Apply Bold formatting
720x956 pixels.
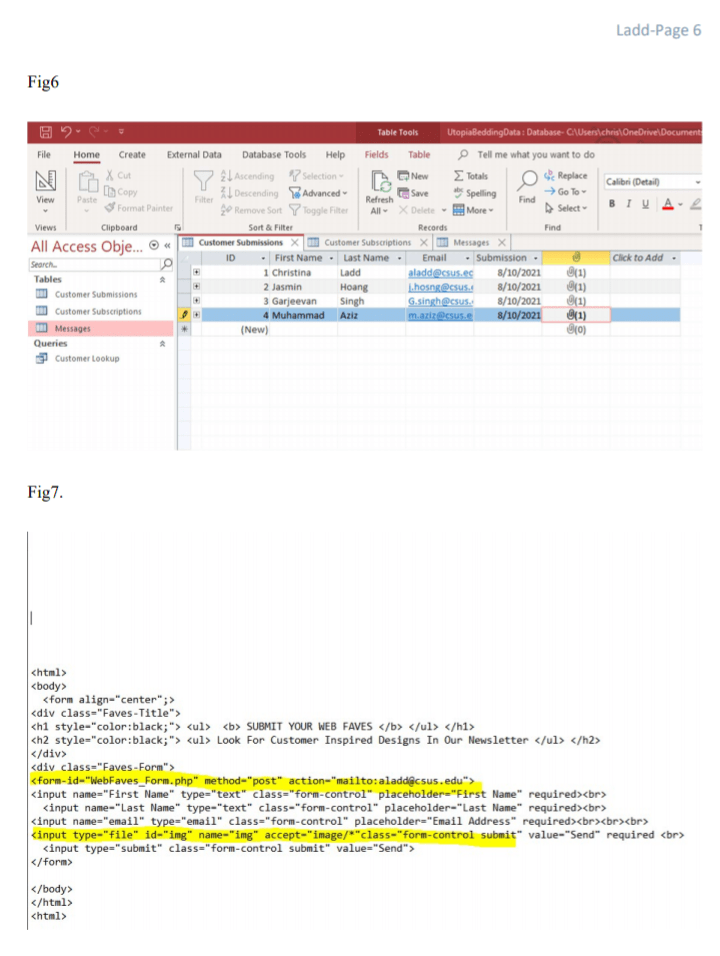point(612,203)
